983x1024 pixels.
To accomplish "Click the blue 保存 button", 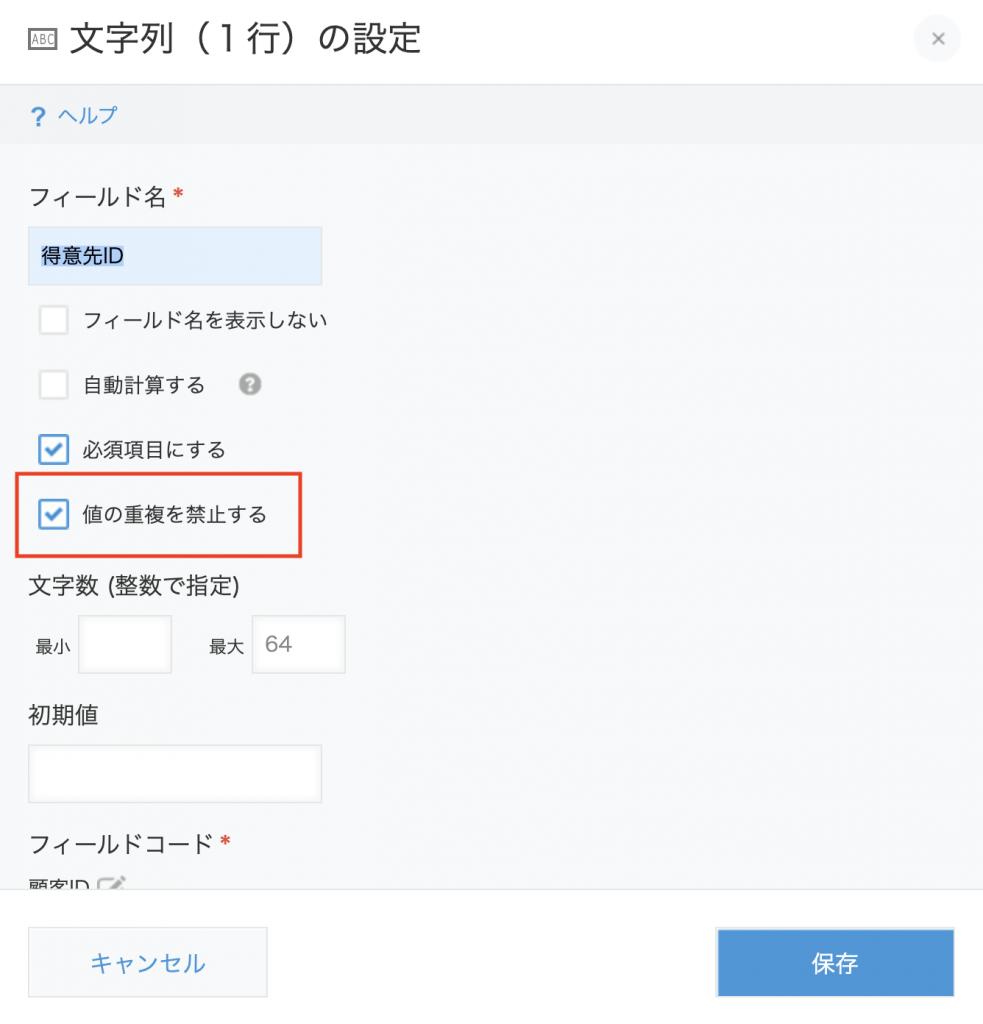I will 835,963.
